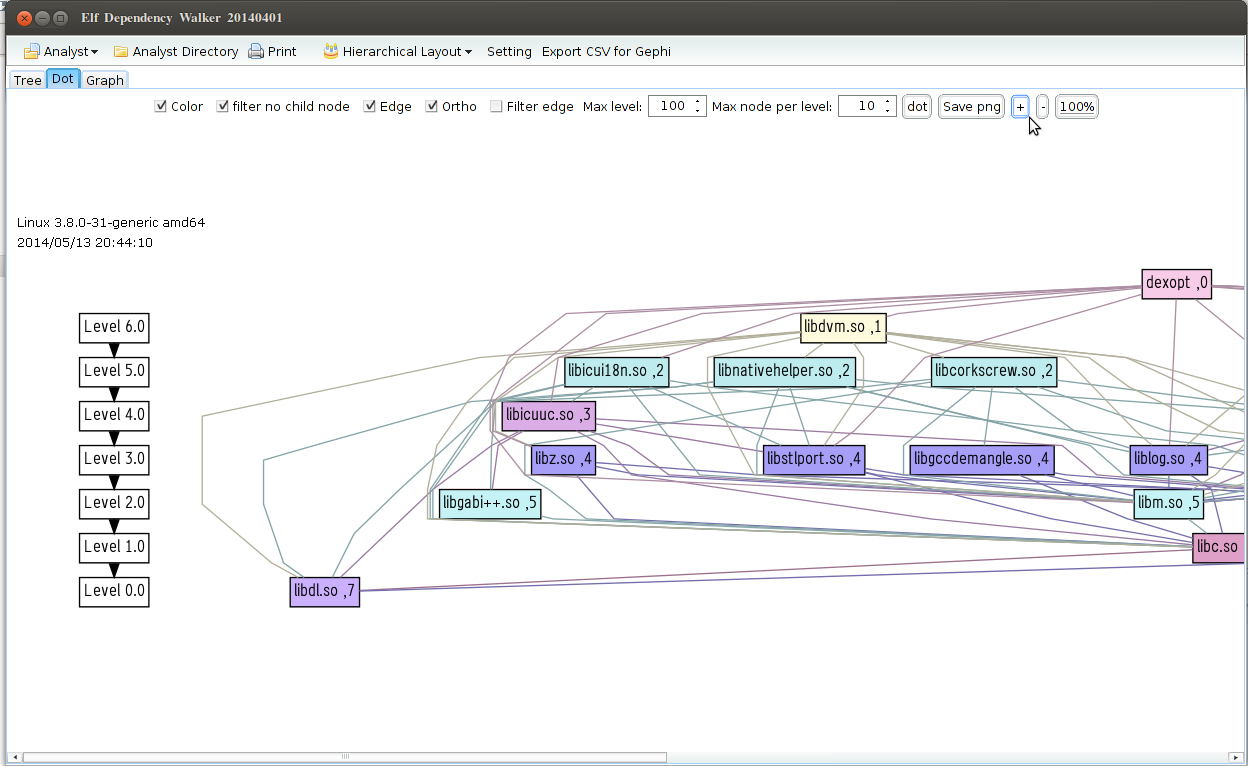Enable the Filter edge checkbox

click(x=496, y=107)
